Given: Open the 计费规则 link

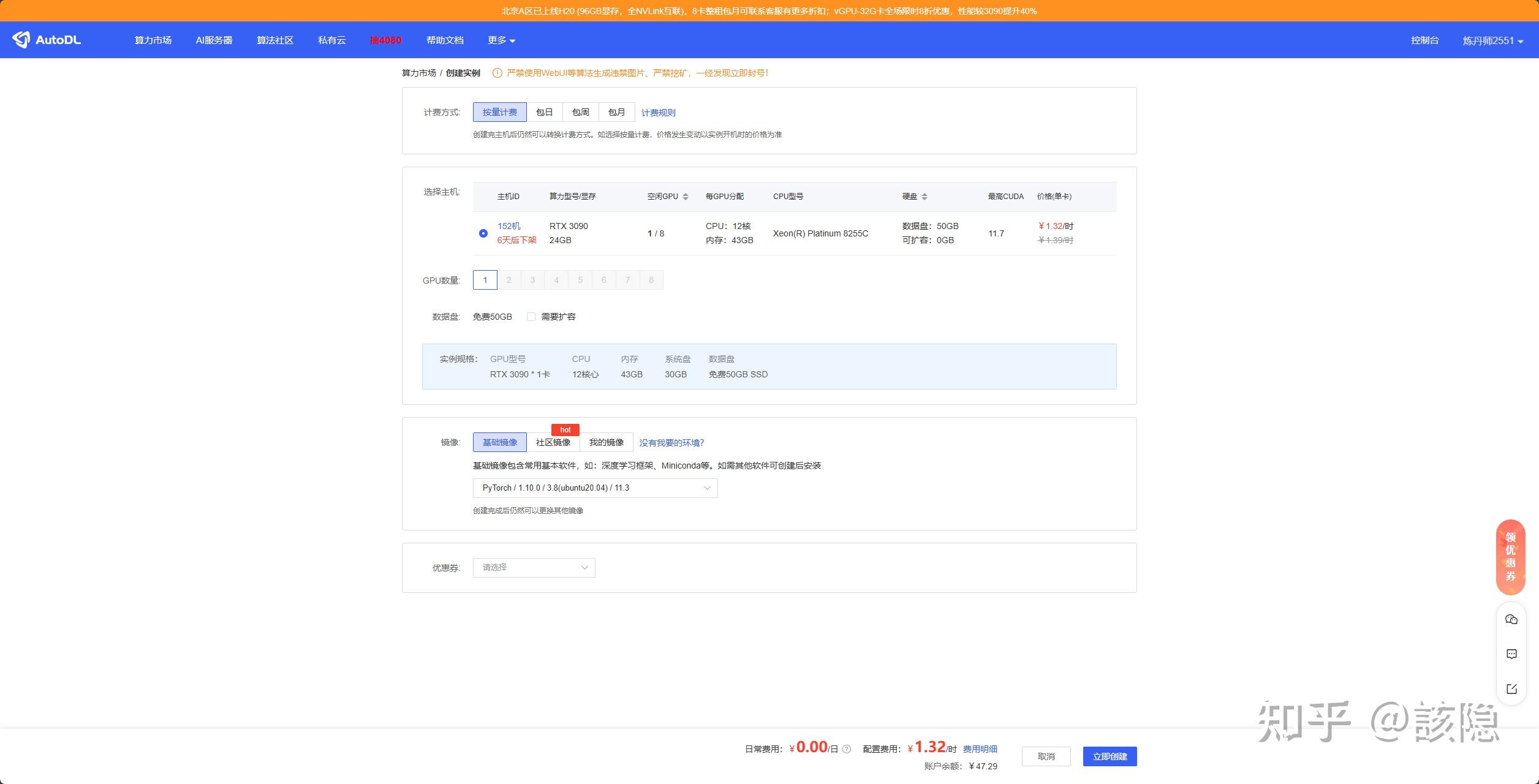Looking at the screenshot, I should pyautogui.click(x=658, y=113).
